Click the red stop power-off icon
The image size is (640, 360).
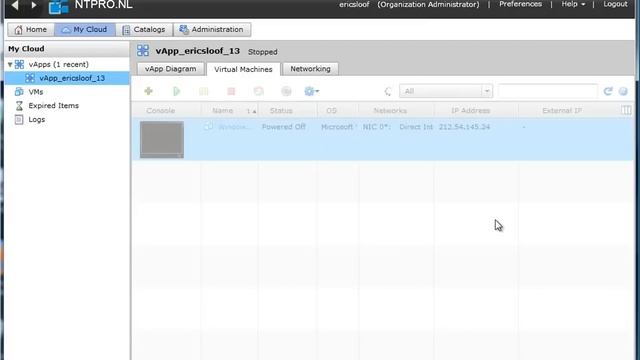pyautogui.click(x=231, y=91)
